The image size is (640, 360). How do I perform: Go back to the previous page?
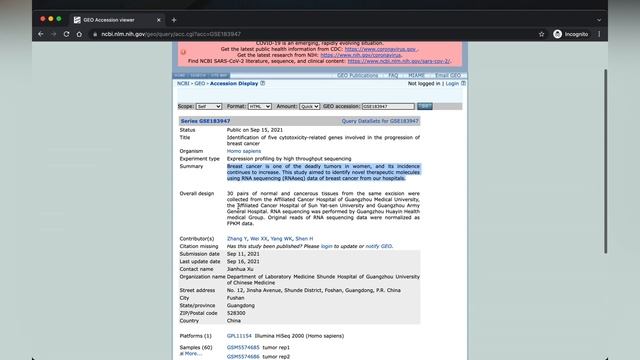pyautogui.click(x=41, y=34)
